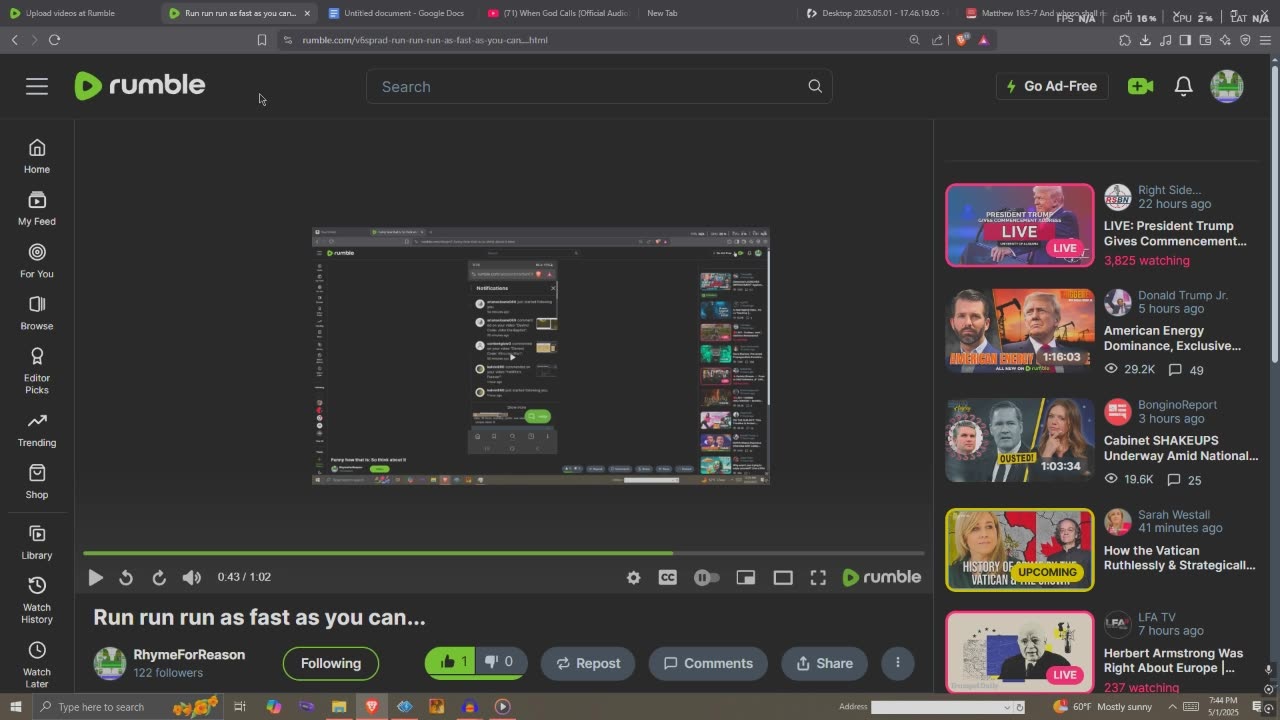Skip forward with forward arrow
The image size is (1280, 720).
tap(159, 577)
